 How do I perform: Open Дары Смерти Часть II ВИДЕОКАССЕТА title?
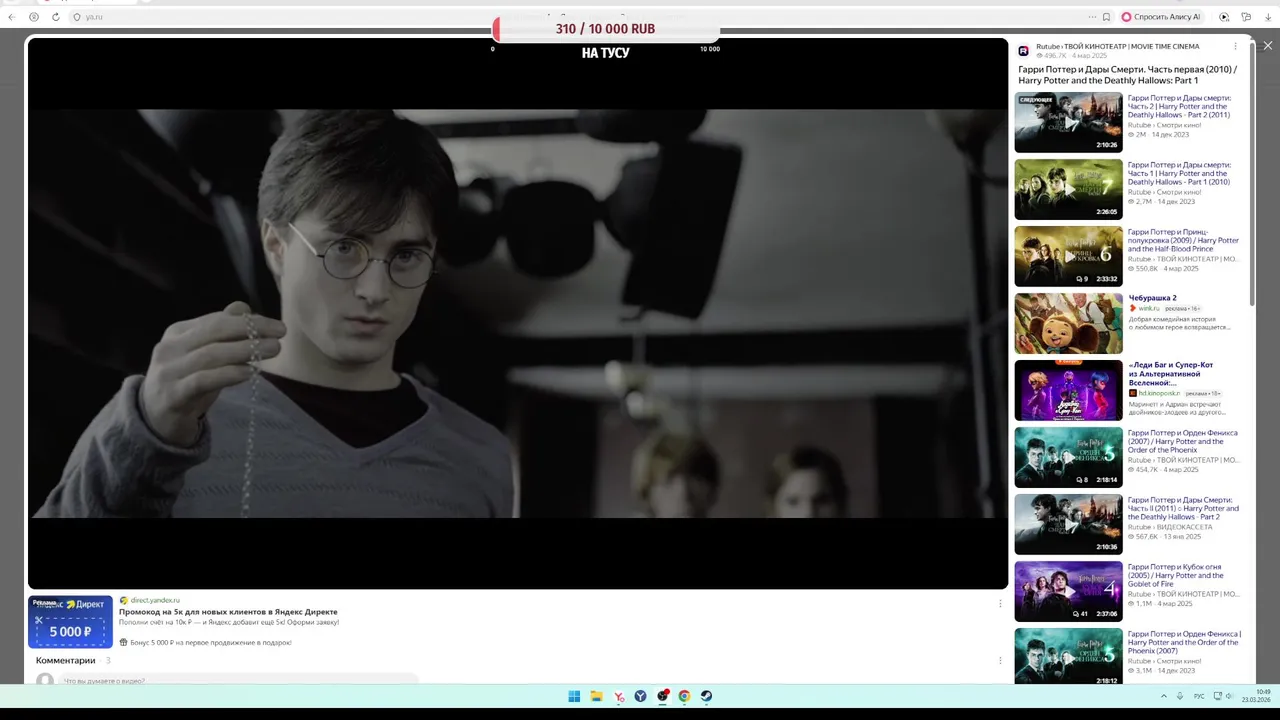tap(1183, 509)
